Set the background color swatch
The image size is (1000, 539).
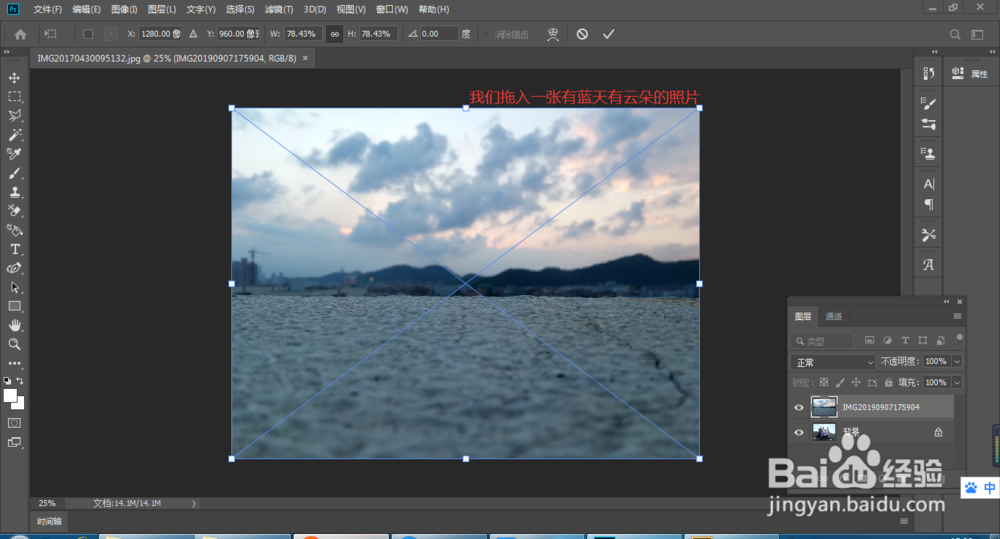click(x=20, y=404)
